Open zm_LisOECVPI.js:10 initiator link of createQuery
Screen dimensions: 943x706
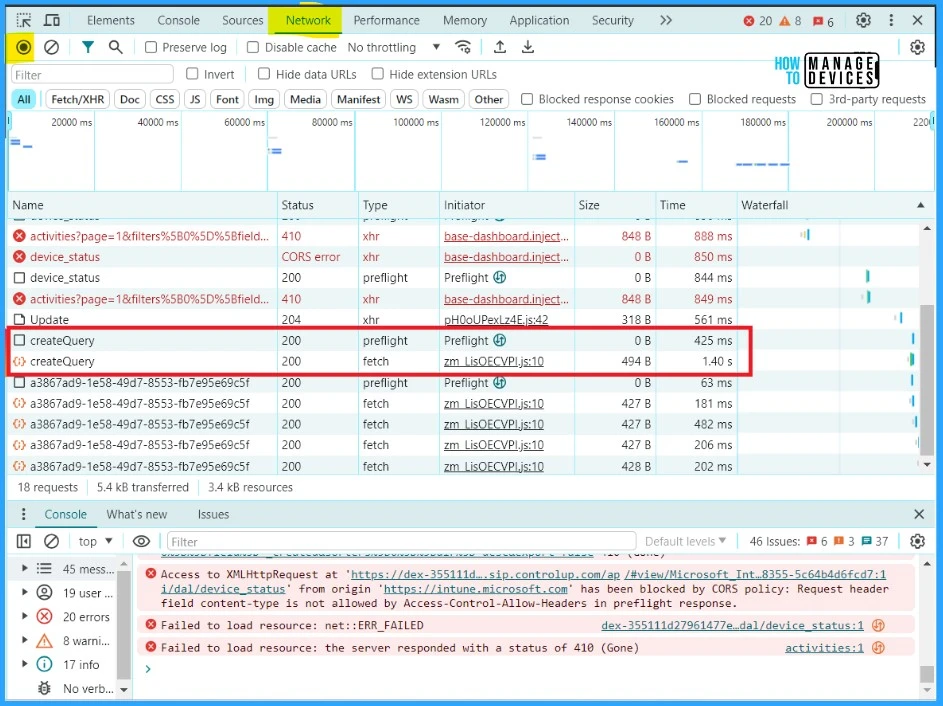(494, 361)
